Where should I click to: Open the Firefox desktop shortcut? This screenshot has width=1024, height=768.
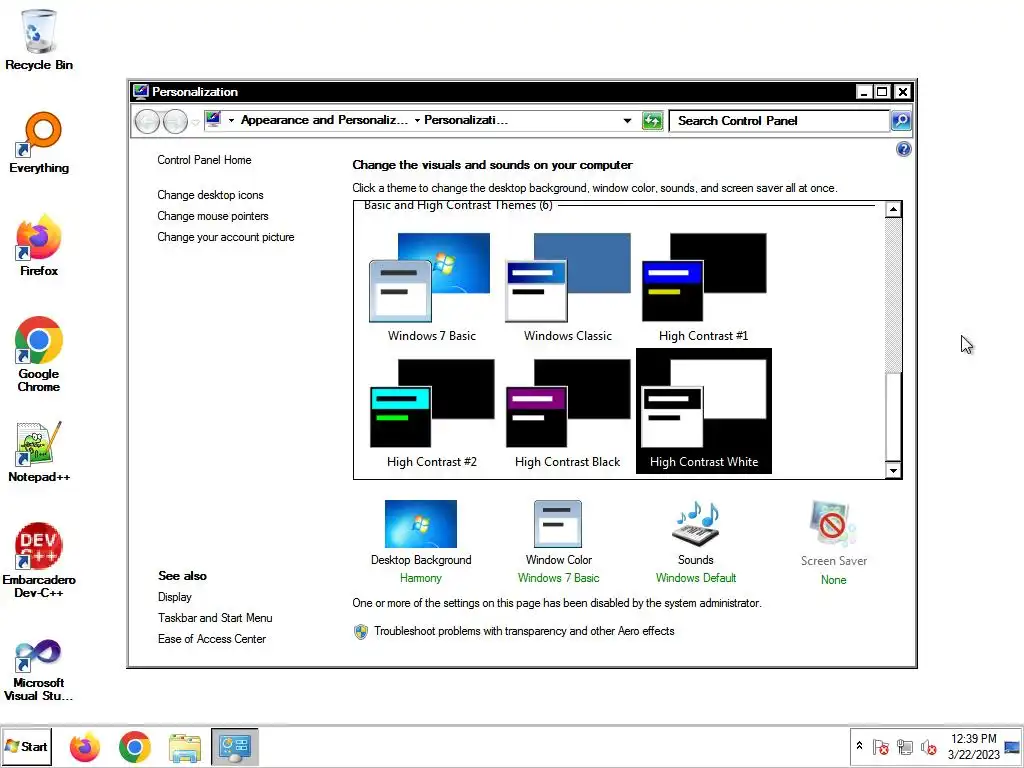(x=39, y=246)
